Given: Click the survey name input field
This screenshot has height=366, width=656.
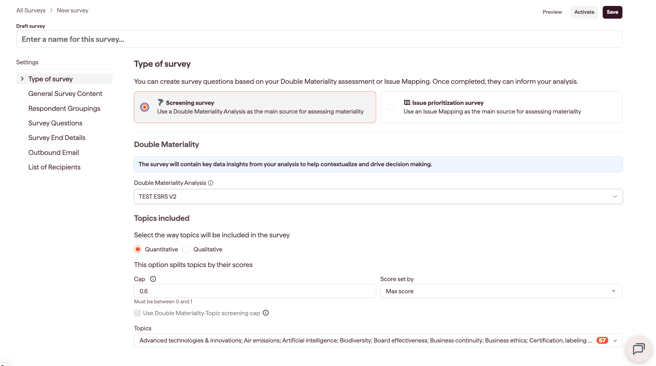Looking at the screenshot, I should click(x=319, y=39).
